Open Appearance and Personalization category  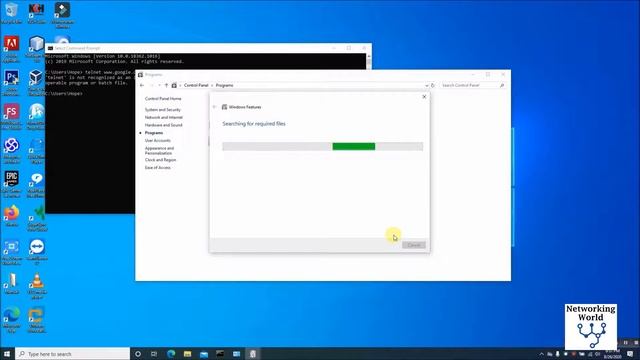pos(159,151)
